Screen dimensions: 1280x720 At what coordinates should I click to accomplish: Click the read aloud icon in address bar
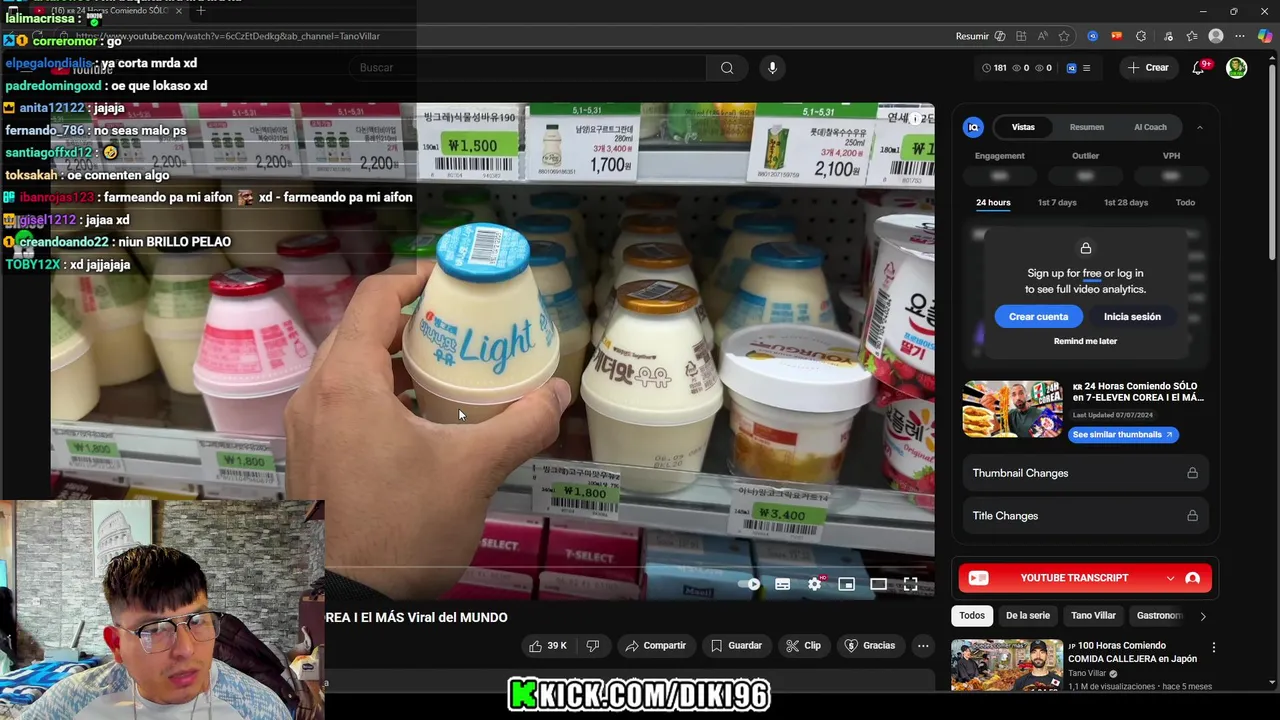(1042, 36)
